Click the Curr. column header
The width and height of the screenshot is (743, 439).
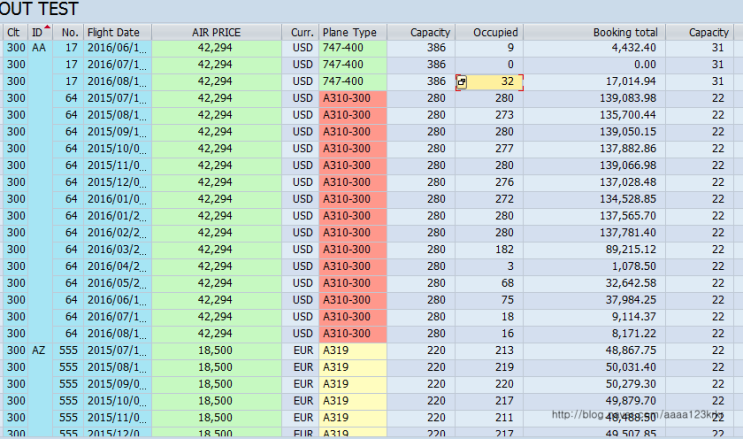(303, 33)
